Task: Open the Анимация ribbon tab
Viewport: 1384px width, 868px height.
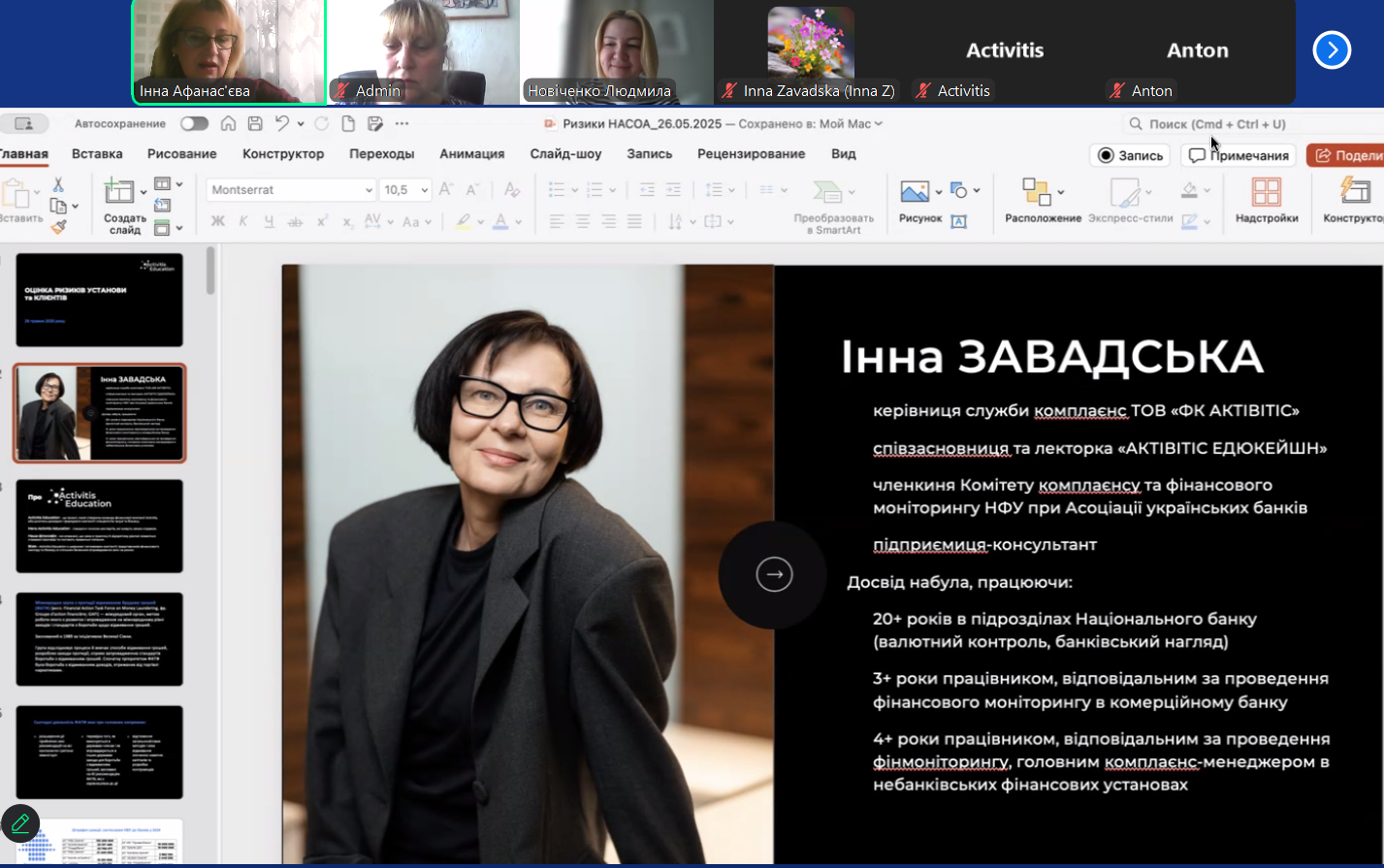Action: pos(471,153)
